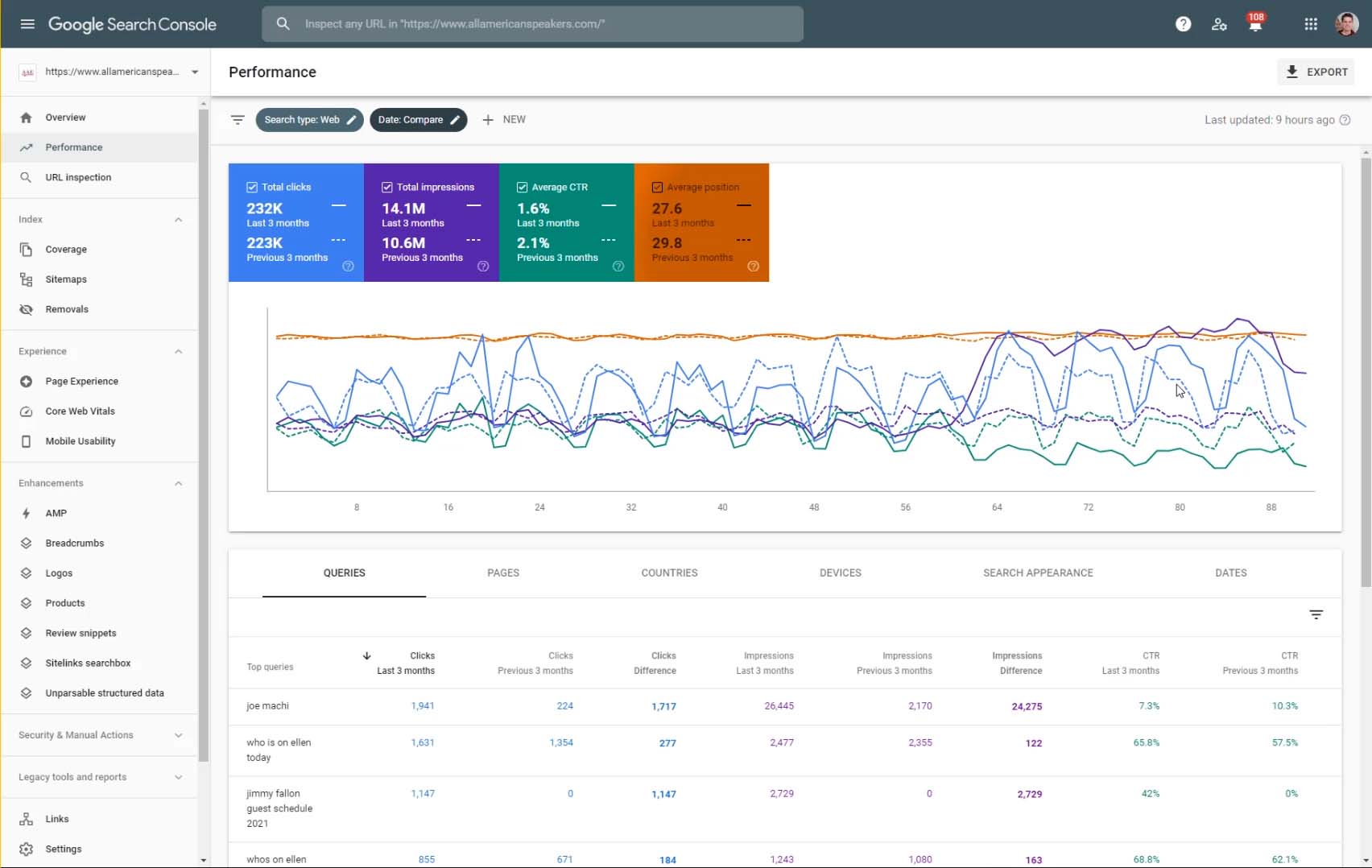Click the help icon on Average position card

[753, 267]
